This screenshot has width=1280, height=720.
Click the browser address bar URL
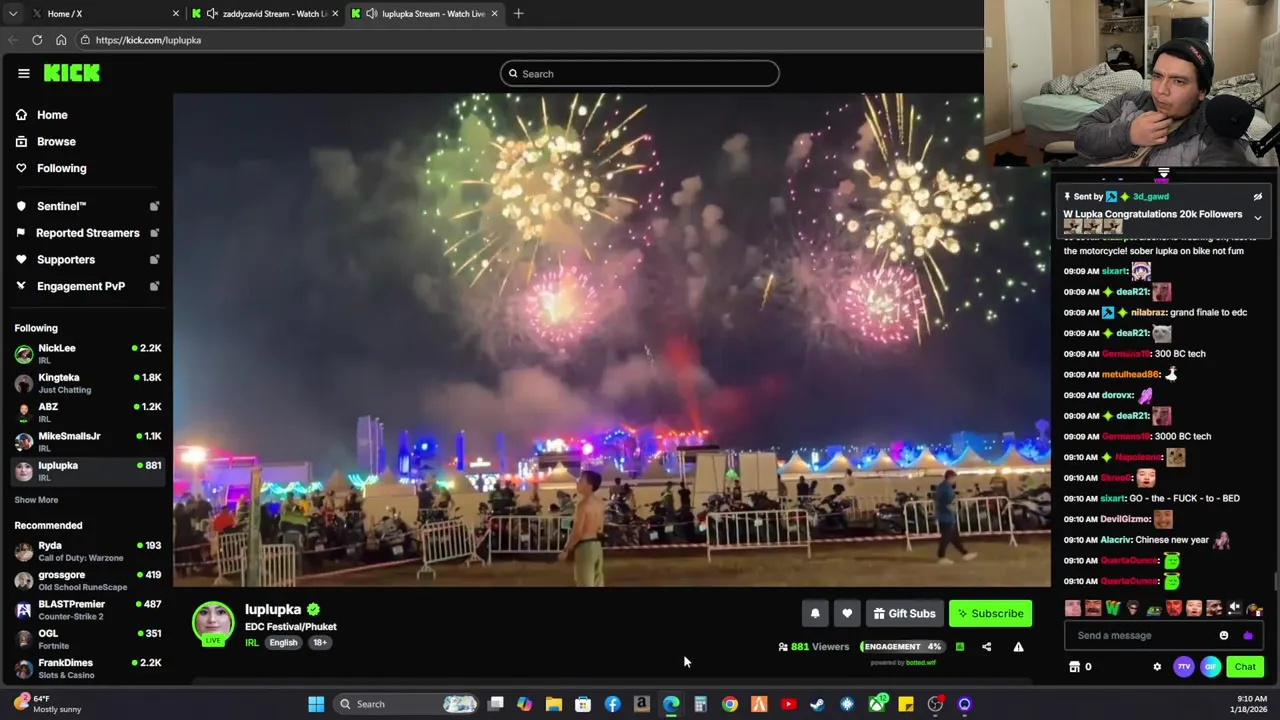coord(148,40)
